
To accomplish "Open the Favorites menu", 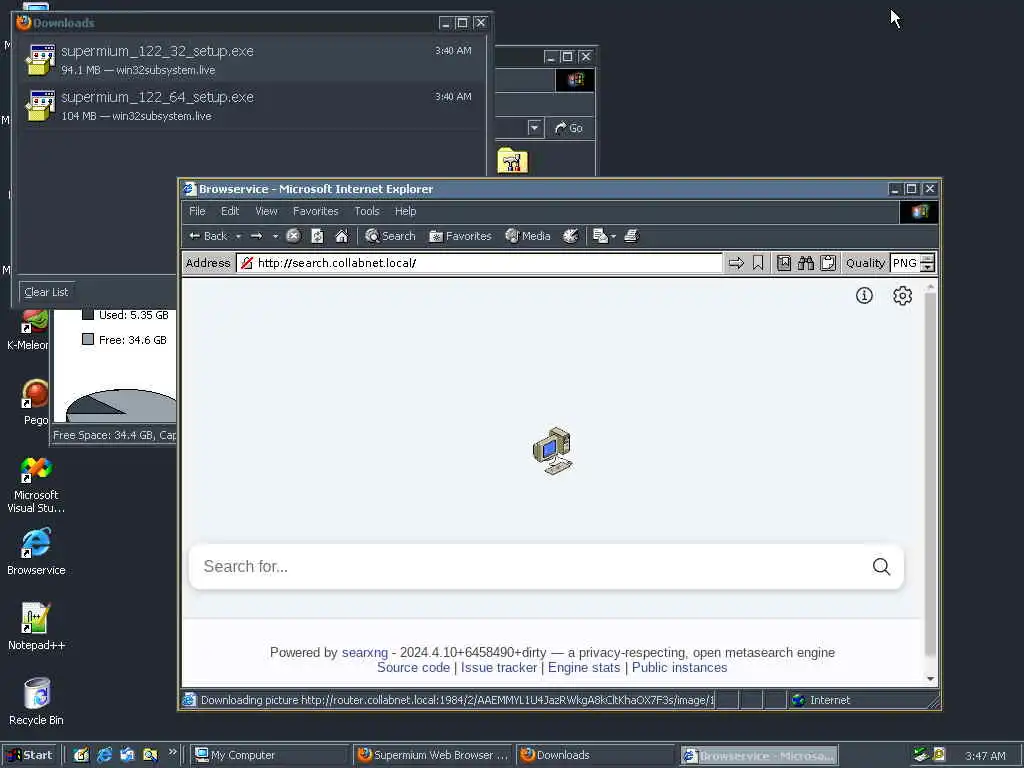I will pyautogui.click(x=315, y=211).
